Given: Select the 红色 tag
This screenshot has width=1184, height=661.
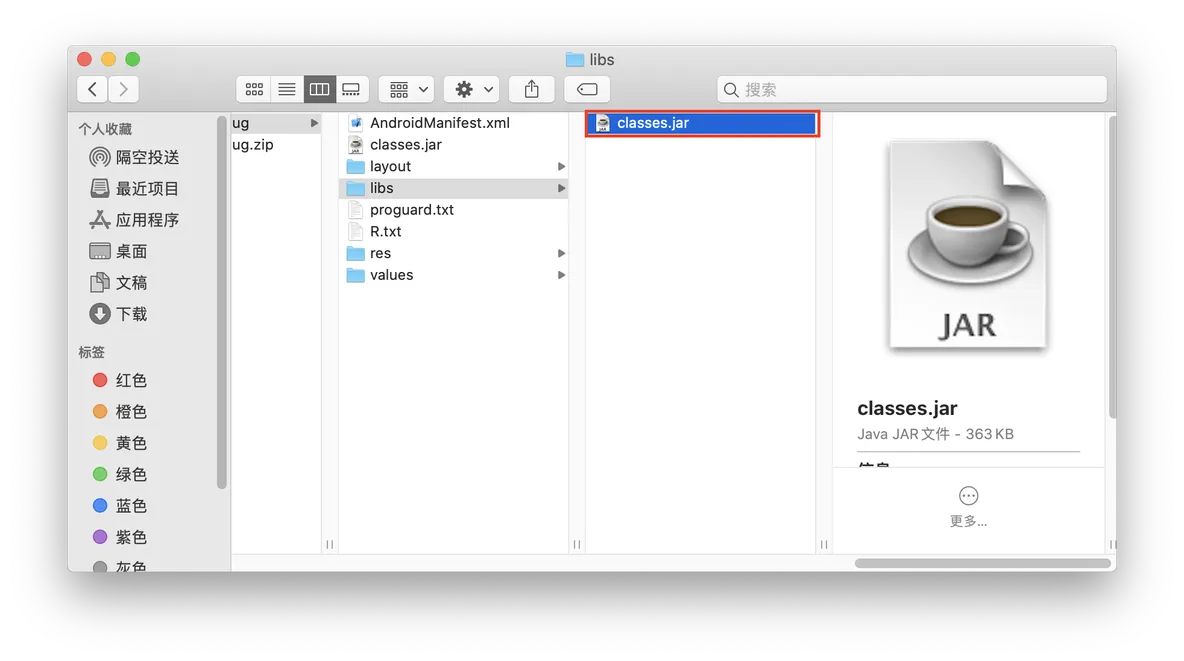Looking at the screenshot, I should pyautogui.click(x=120, y=380).
